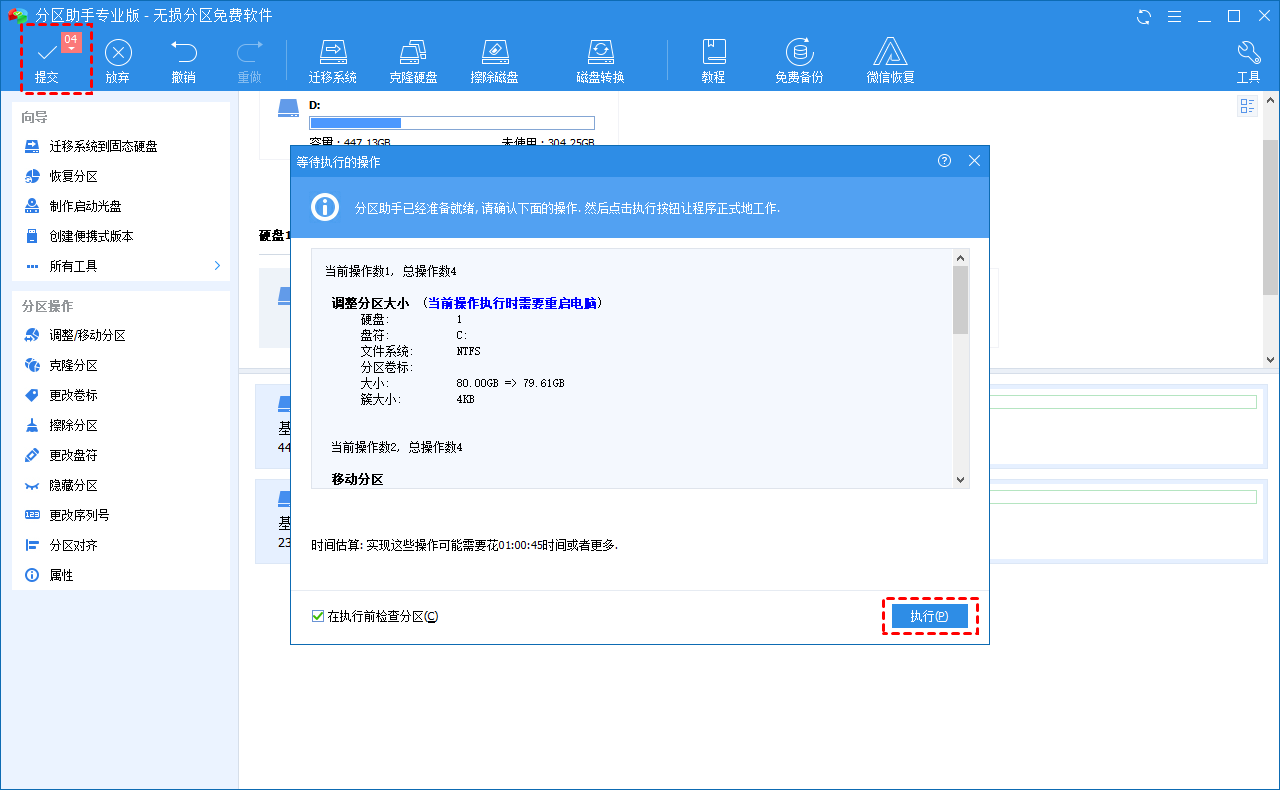Toggle 在执行前检查分区 checkbox

tap(318, 617)
